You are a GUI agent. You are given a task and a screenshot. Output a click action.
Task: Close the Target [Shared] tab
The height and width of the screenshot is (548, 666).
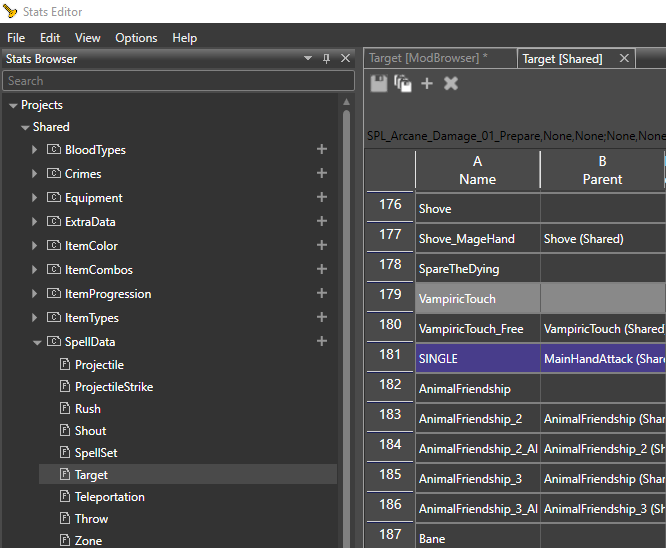(624, 59)
